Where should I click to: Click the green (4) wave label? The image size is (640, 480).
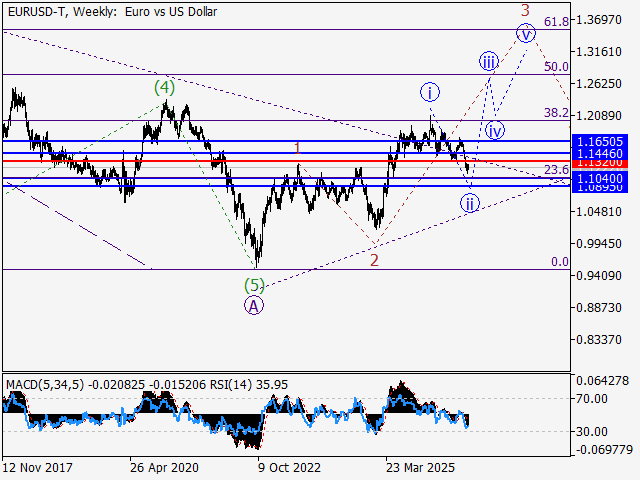[x=164, y=87]
